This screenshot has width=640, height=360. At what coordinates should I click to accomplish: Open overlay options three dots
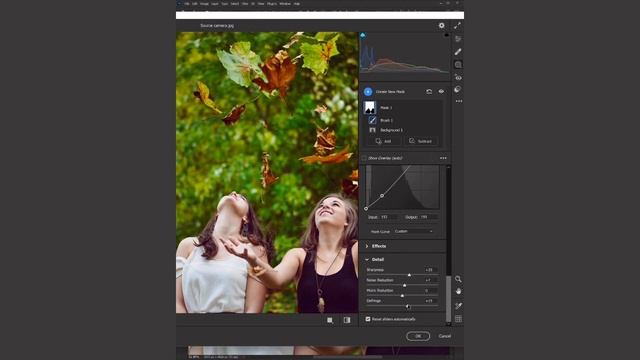point(443,158)
